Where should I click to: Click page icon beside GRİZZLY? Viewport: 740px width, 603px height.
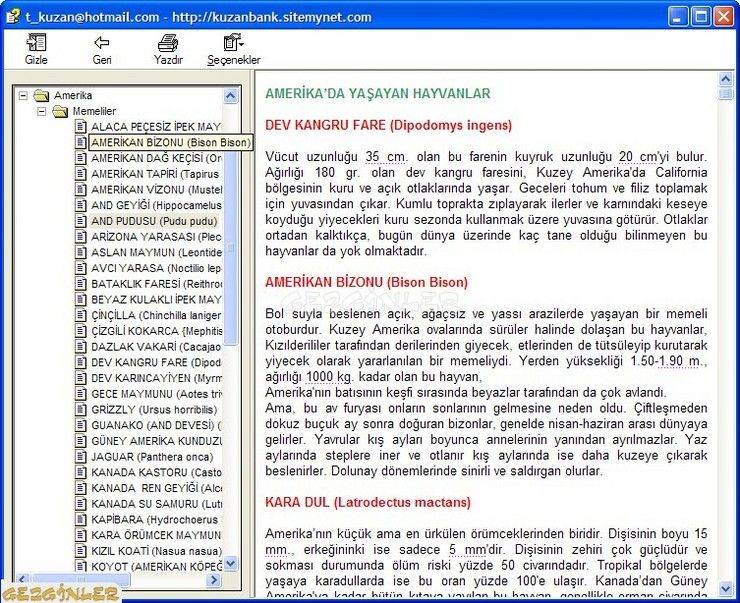(81, 409)
